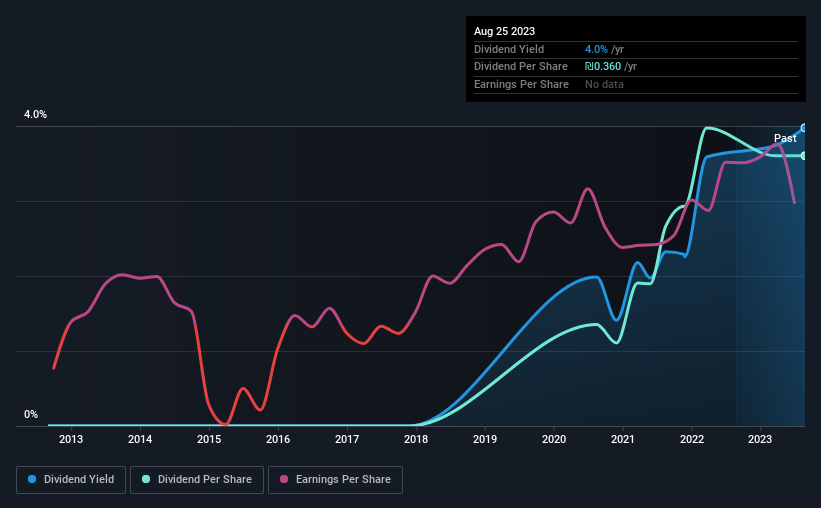Viewport: 821px width, 508px height.
Task: Select the 2013 x-axis label
Action: 71,439
